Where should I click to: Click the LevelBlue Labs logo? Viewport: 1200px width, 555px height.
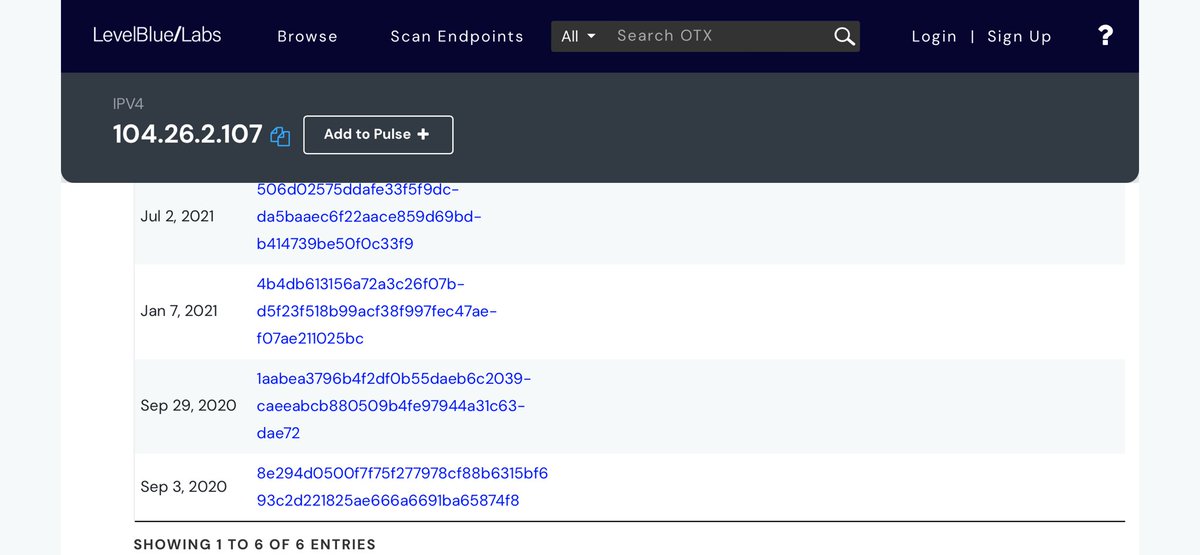(157, 35)
